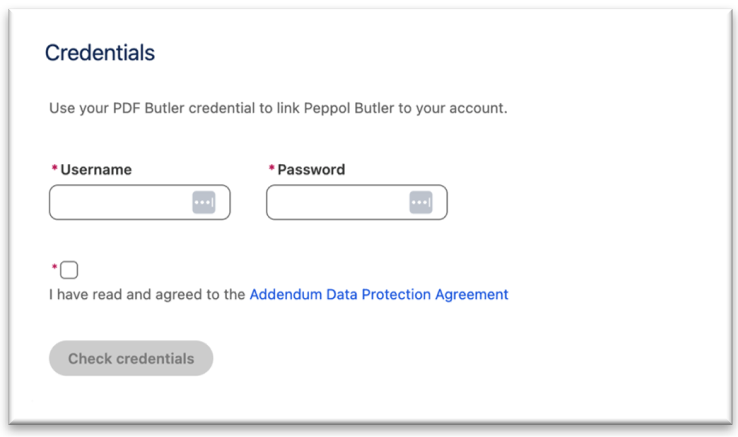Click the red asterisk beside the checkbox
Image resolution: width=738 pixels, height=437 pixels.
coord(54,268)
